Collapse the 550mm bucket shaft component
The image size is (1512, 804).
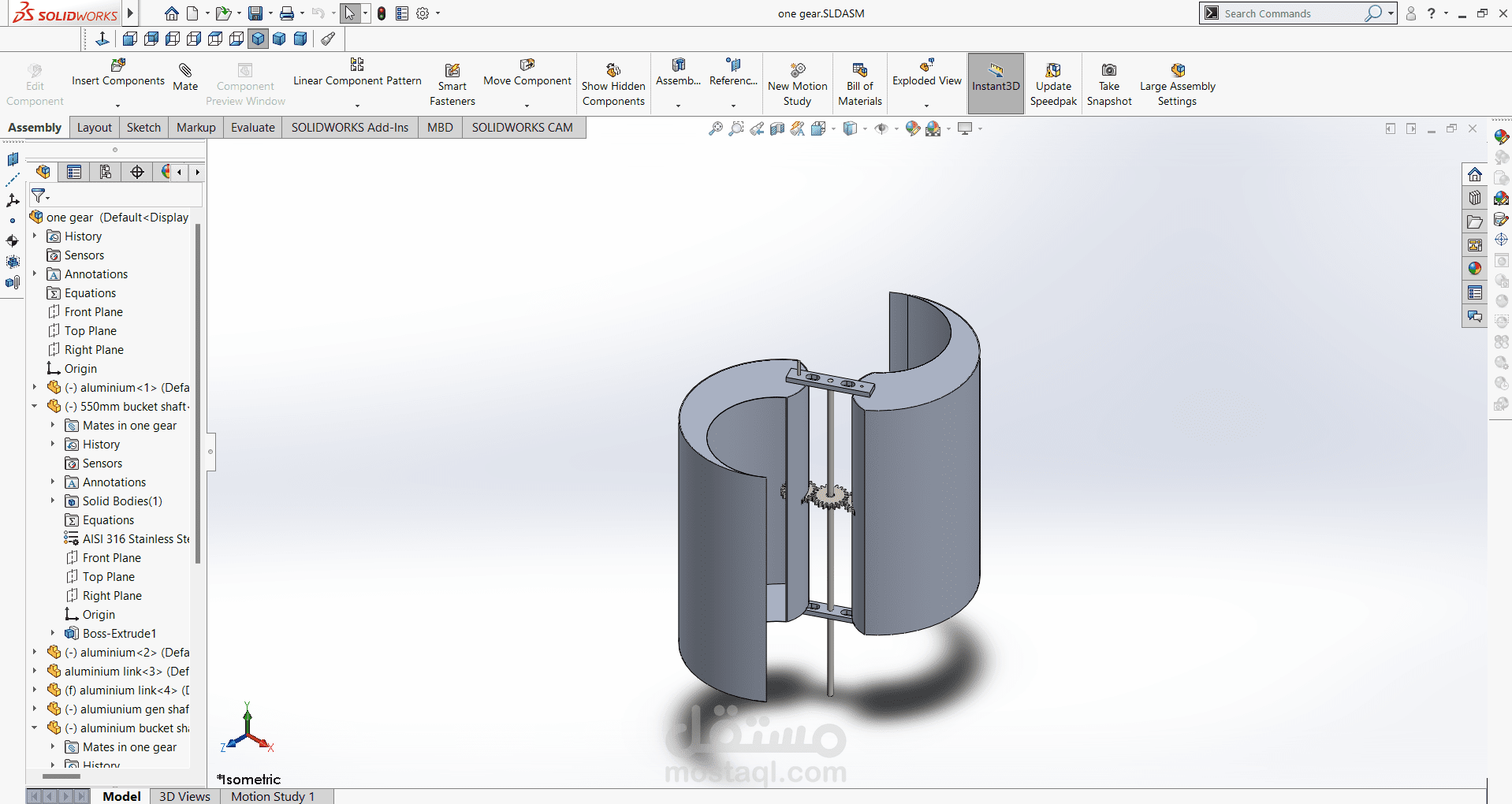click(34, 406)
